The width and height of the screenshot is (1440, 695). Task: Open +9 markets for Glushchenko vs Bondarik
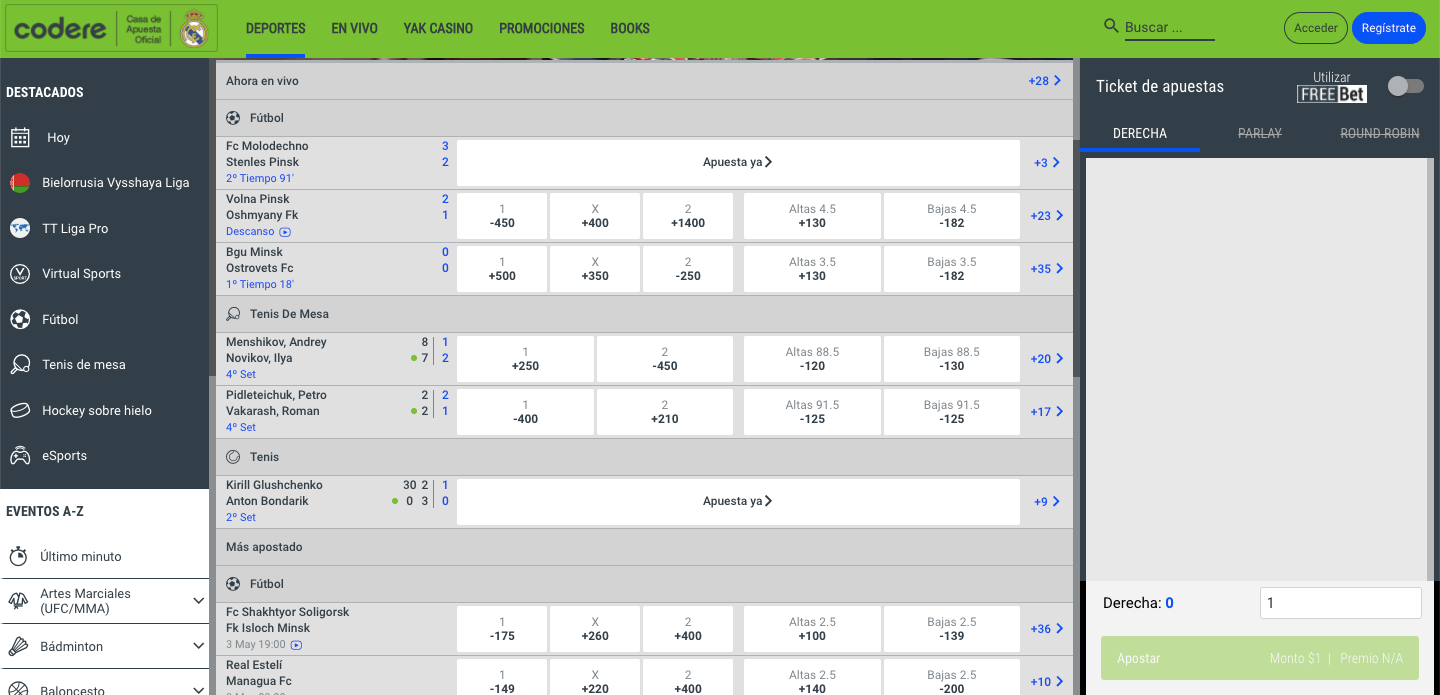(x=1047, y=502)
